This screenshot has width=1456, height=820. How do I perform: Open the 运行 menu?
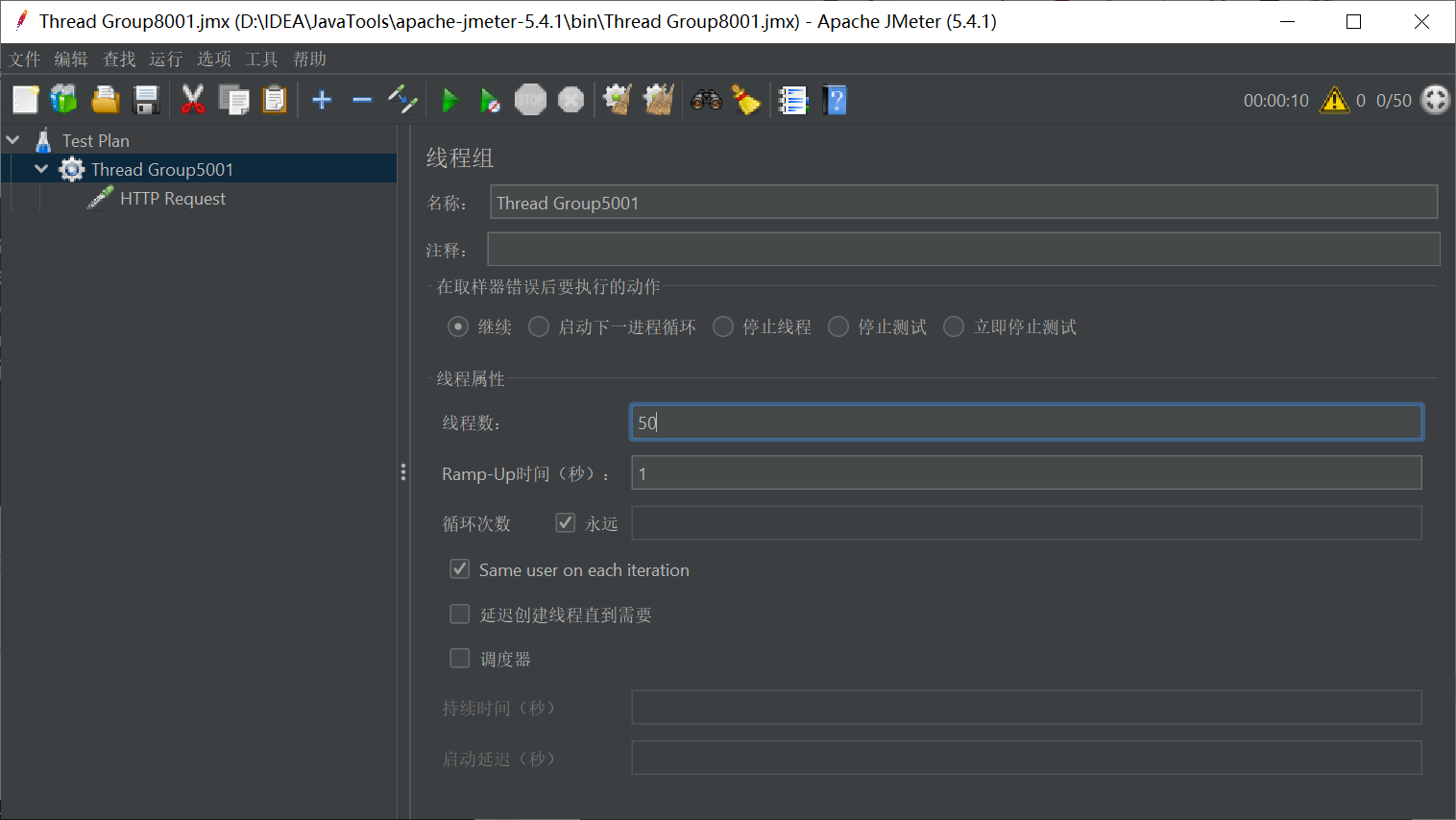click(x=166, y=59)
